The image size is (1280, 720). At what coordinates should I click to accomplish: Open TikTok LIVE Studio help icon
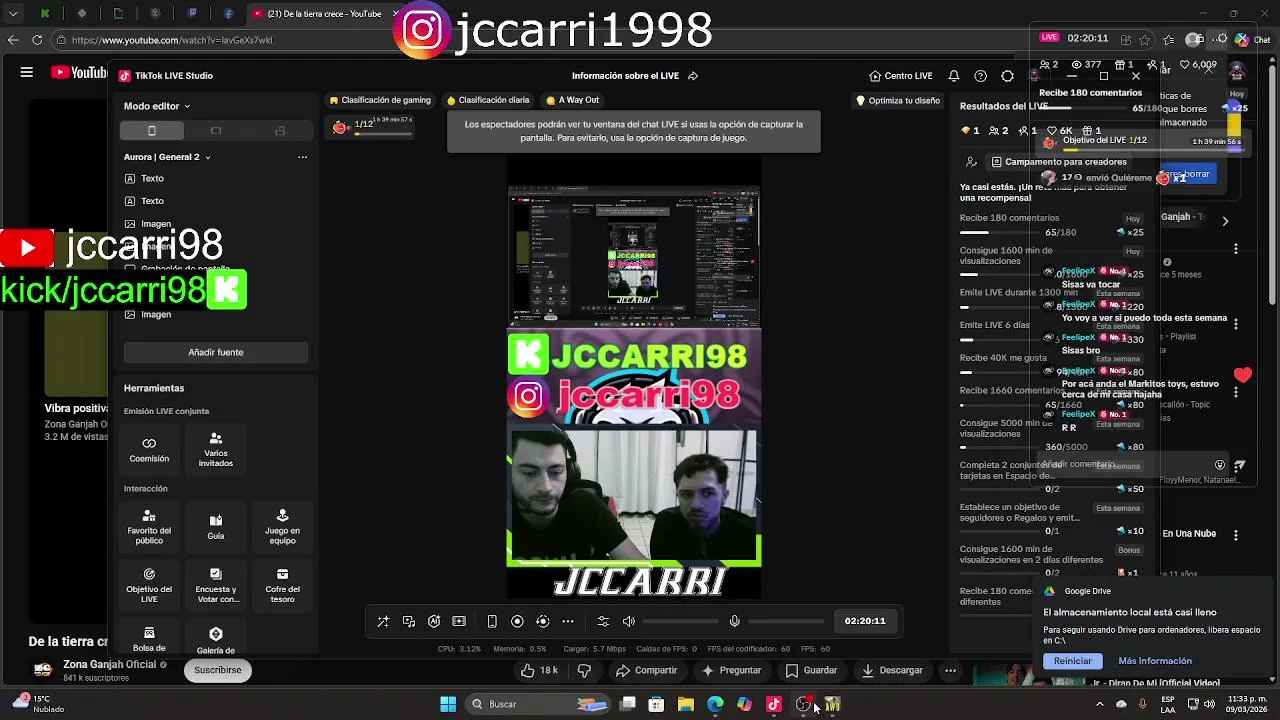[980, 76]
